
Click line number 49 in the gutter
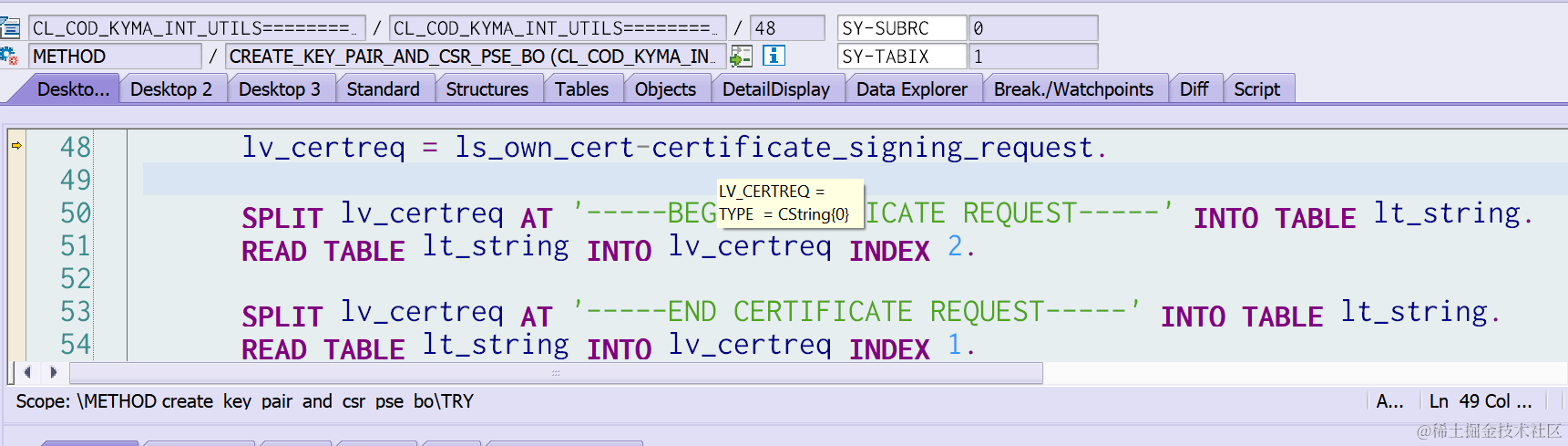(76, 180)
